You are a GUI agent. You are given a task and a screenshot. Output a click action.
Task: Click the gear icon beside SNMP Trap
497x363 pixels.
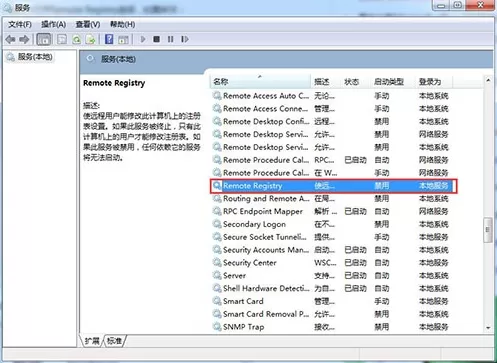217,327
